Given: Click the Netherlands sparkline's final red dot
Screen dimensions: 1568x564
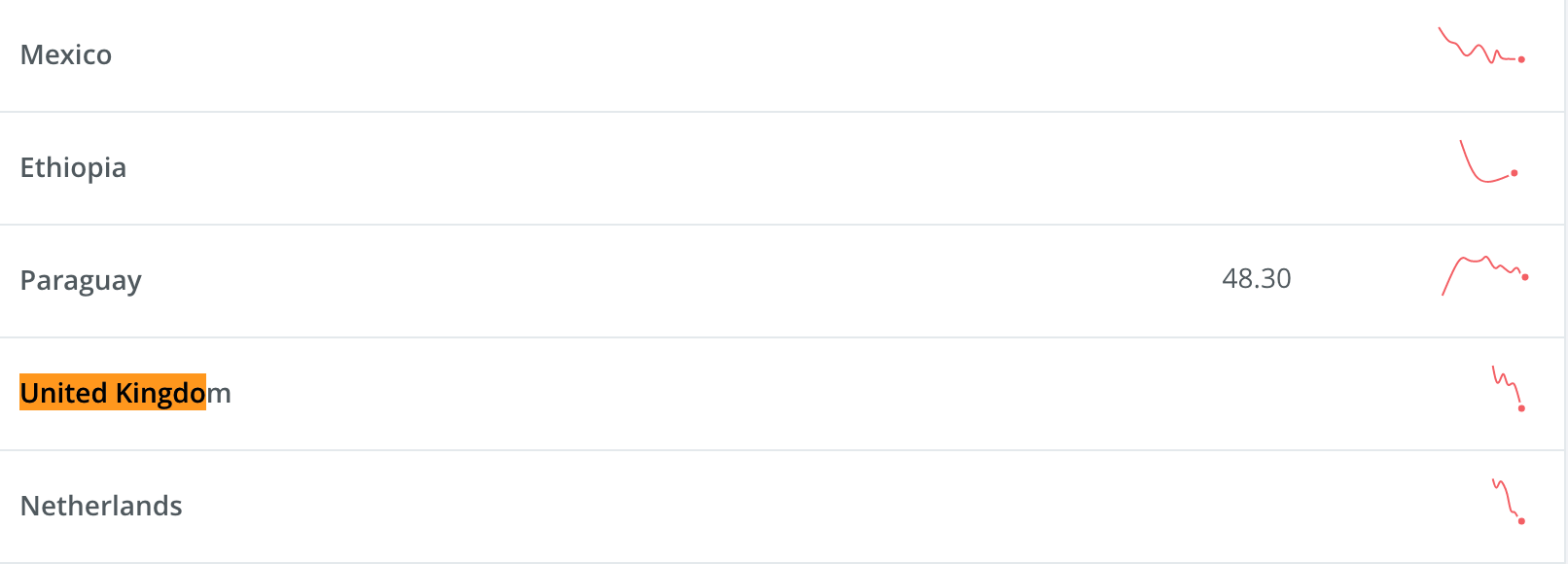Looking at the screenshot, I should click(x=1521, y=521).
